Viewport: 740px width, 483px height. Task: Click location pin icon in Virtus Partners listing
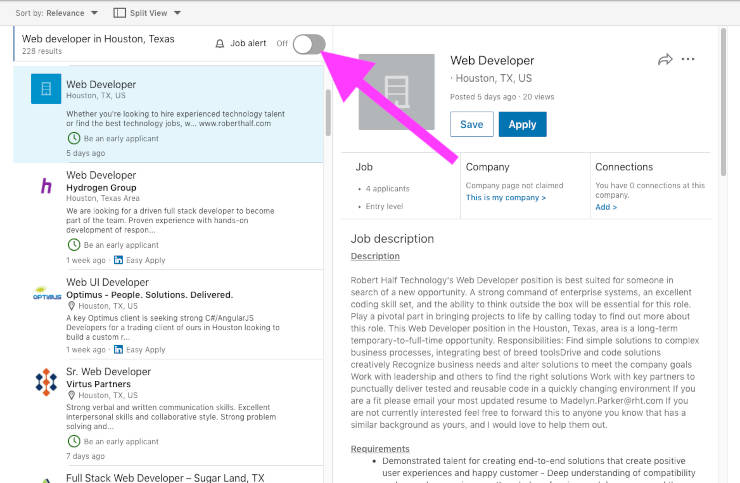(x=71, y=395)
